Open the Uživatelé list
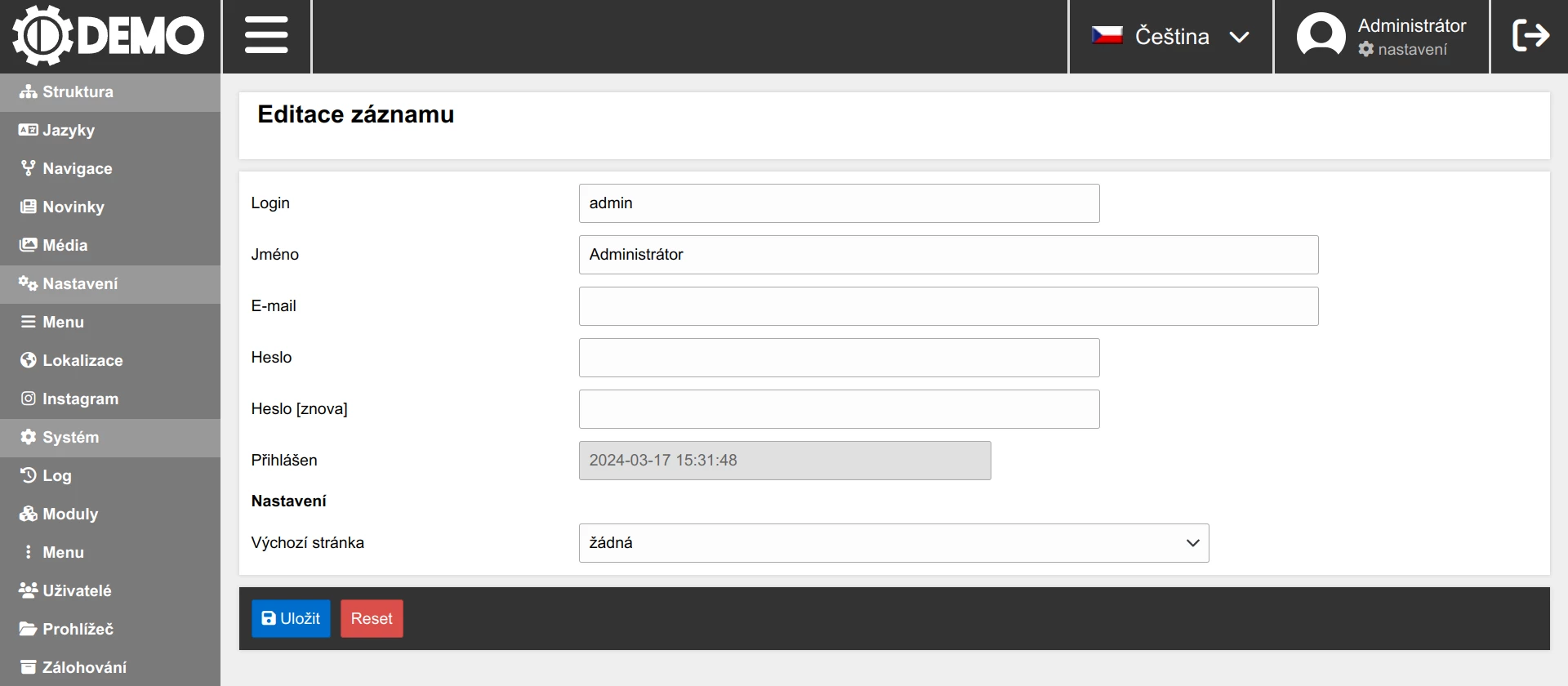1568x686 pixels. coord(110,591)
